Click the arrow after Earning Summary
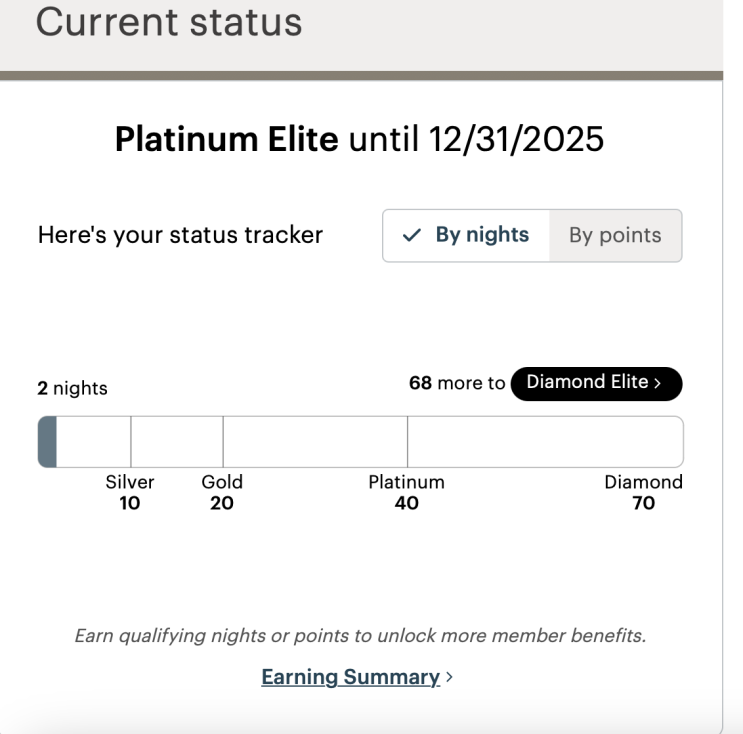This screenshot has width=743, height=734. (449, 678)
